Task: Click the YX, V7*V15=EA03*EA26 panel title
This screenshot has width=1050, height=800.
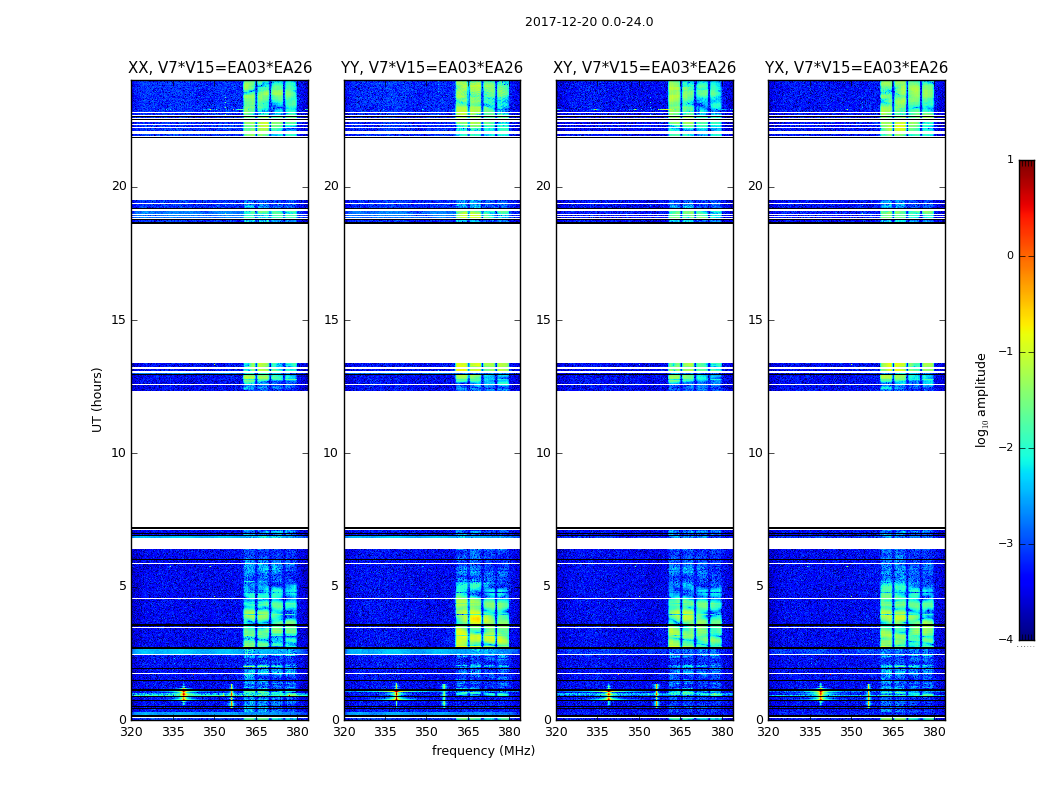Action: pyautogui.click(x=856, y=68)
